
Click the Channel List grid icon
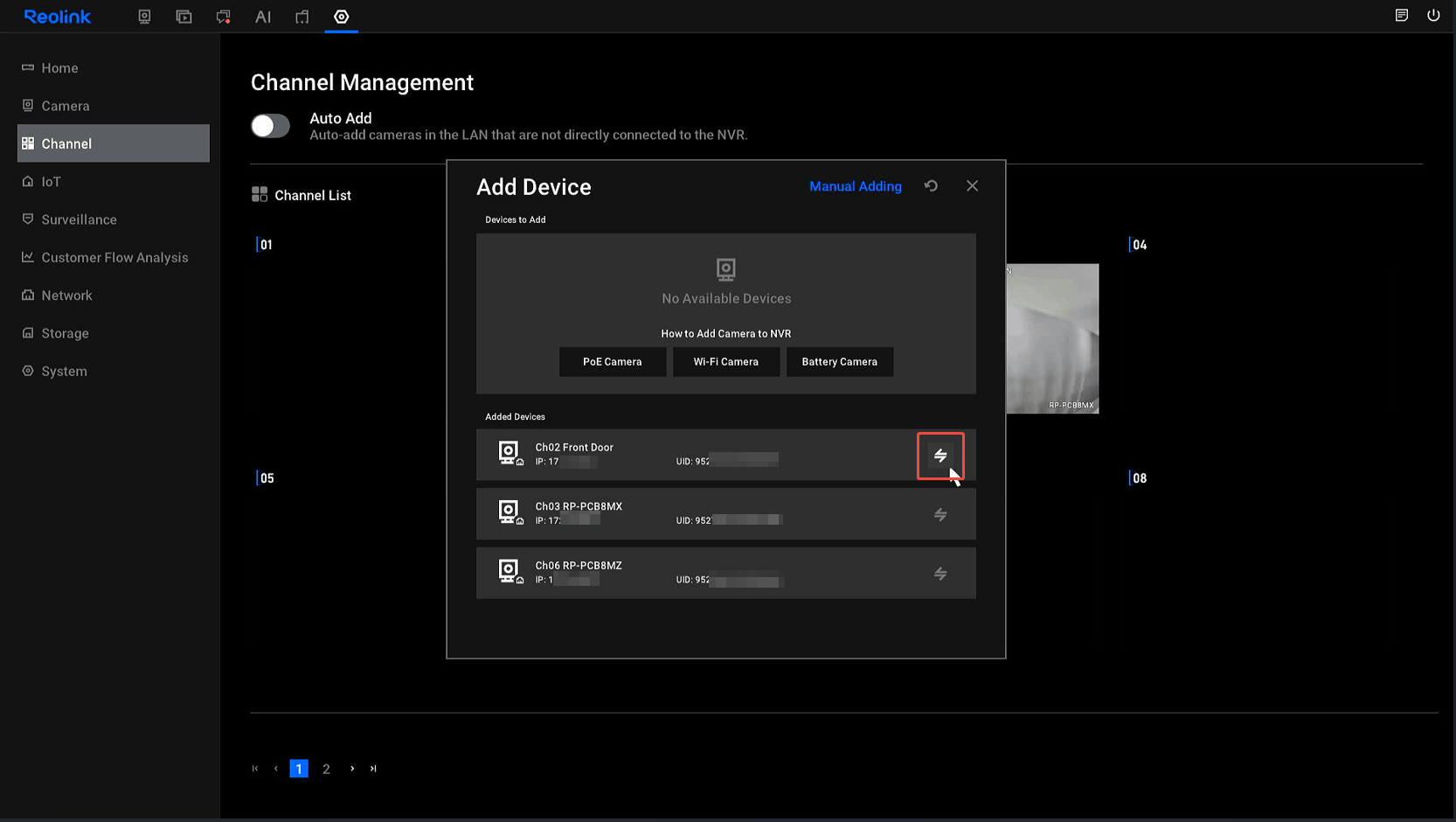[260, 194]
